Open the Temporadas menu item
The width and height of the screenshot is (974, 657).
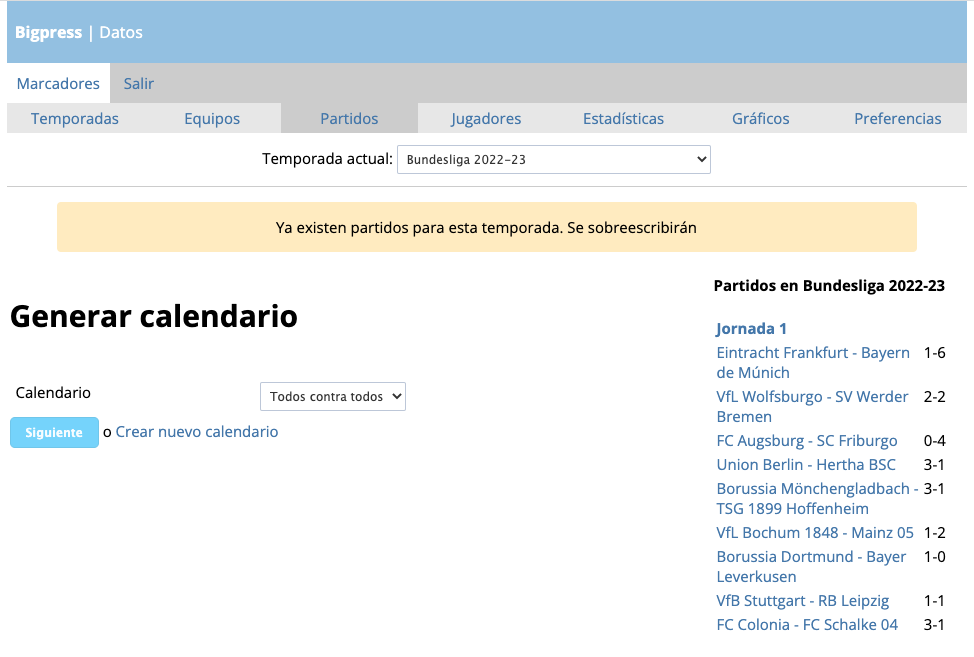(75, 119)
